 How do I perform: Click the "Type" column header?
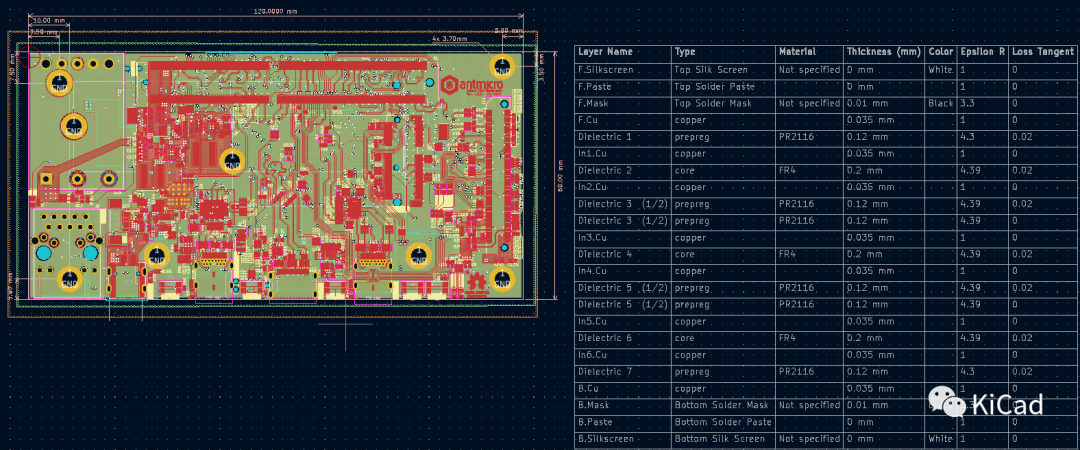click(x=724, y=52)
